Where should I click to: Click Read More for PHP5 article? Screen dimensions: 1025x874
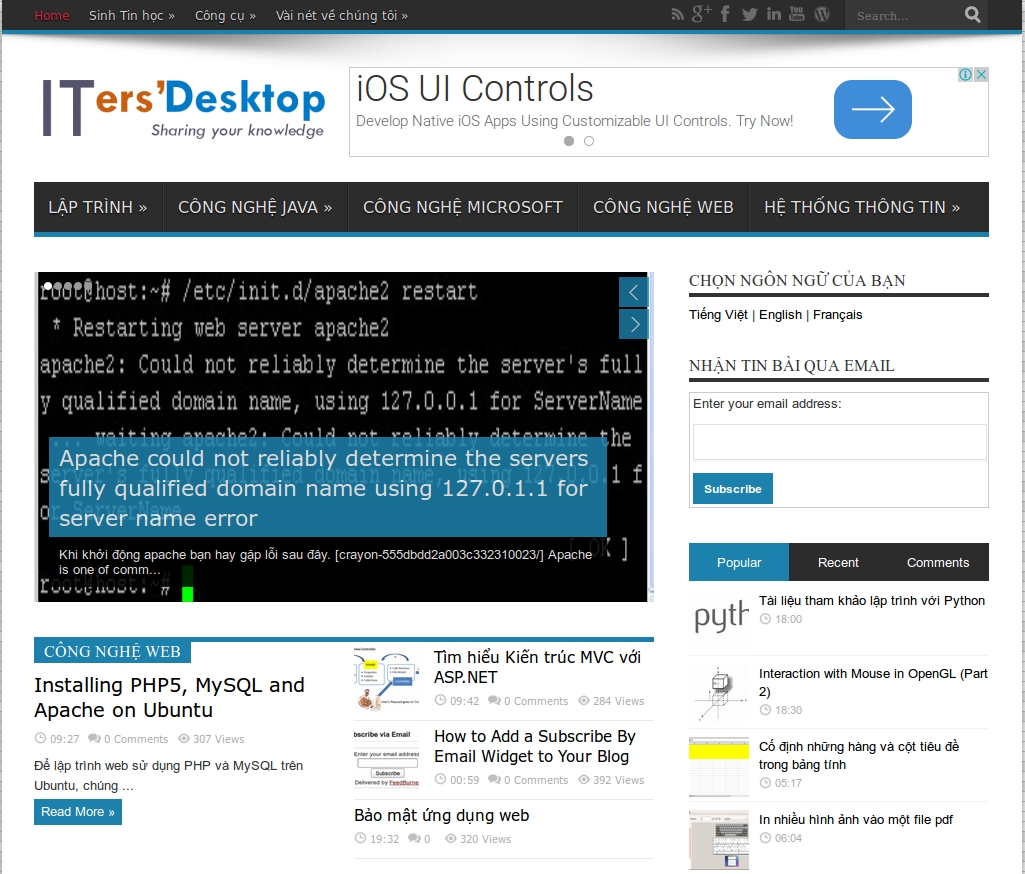tap(78, 812)
